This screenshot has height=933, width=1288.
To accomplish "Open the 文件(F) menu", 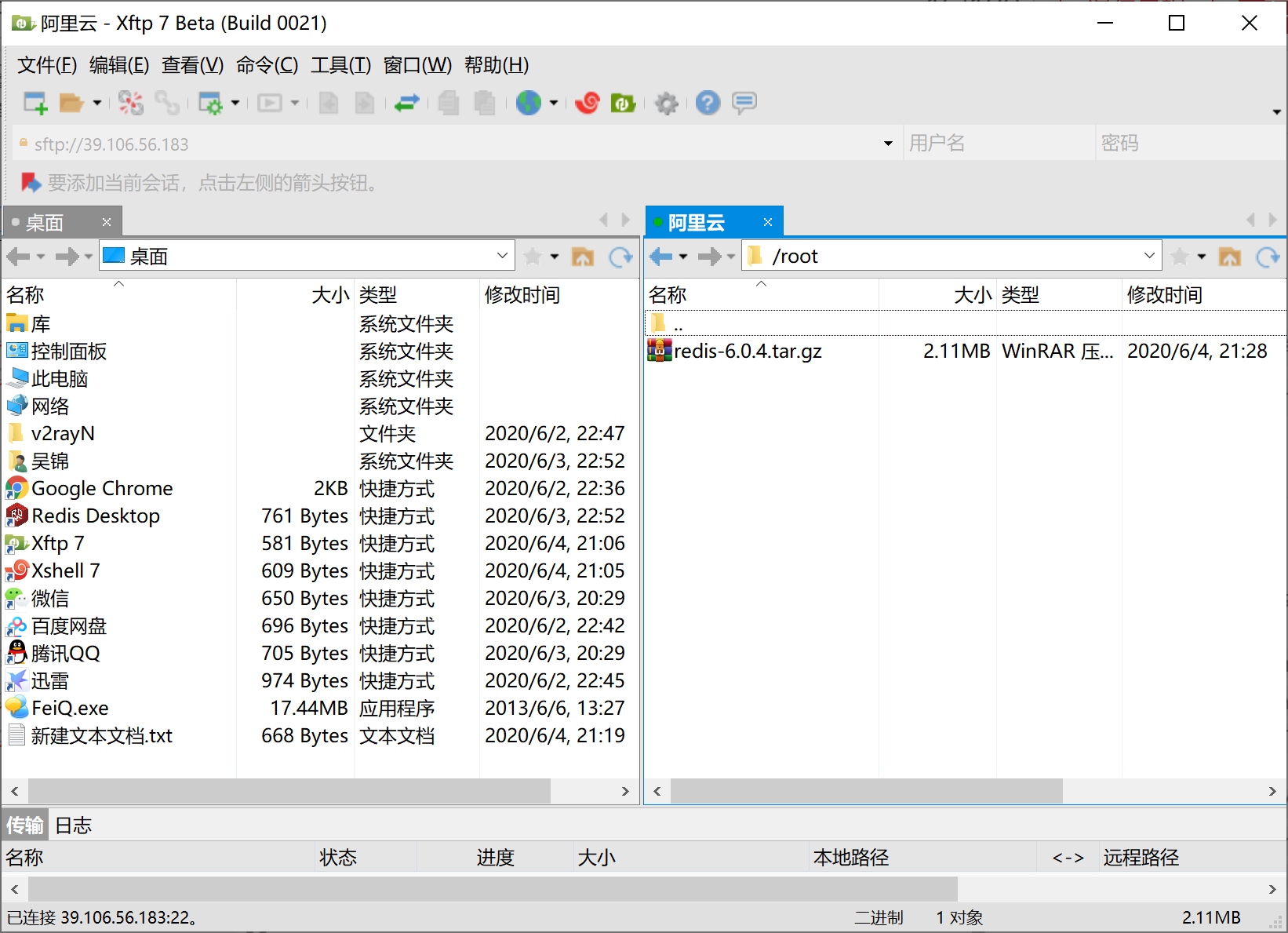I will tap(47, 65).
